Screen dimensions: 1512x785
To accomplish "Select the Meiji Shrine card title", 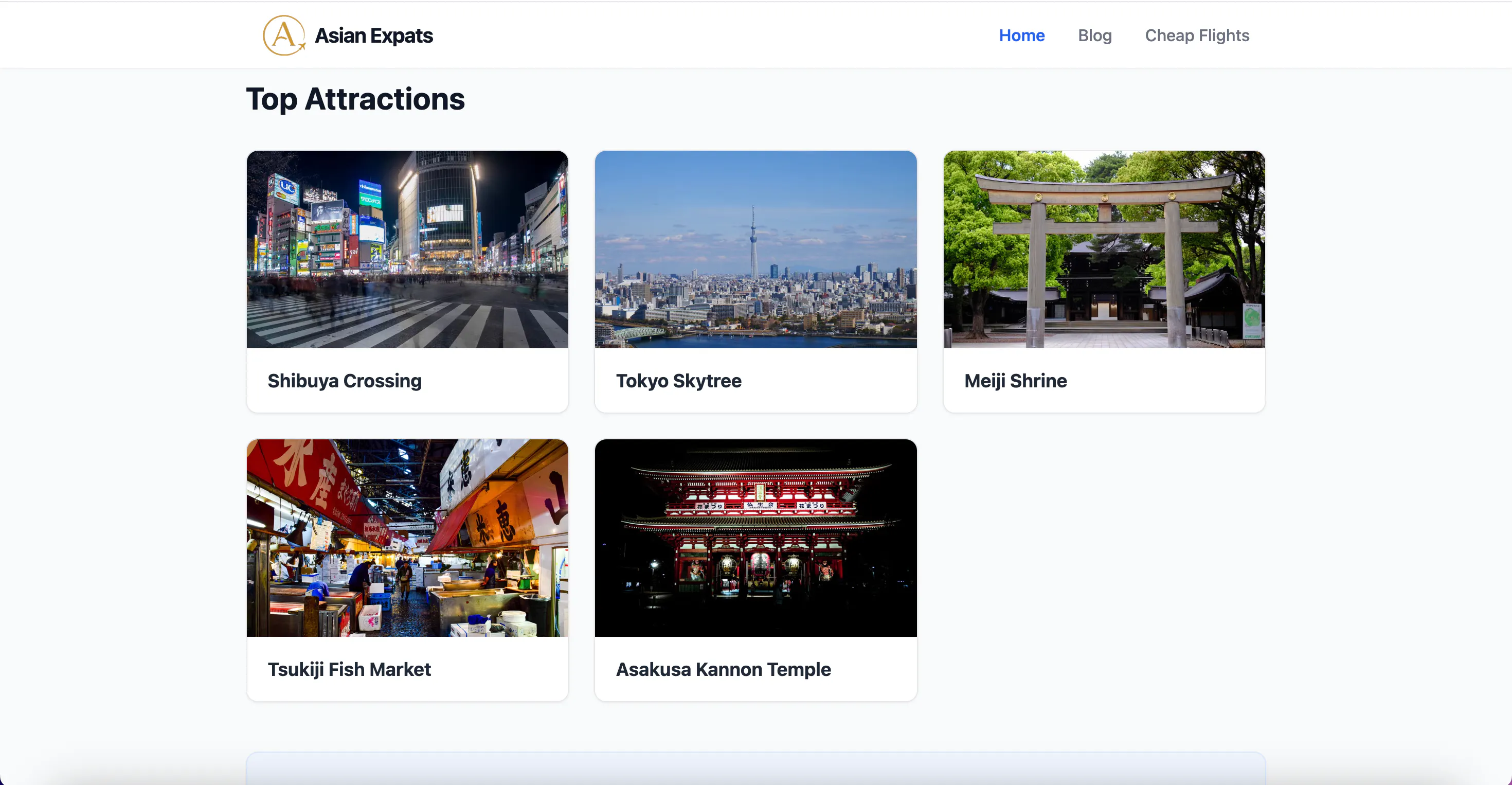I will [x=1015, y=381].
